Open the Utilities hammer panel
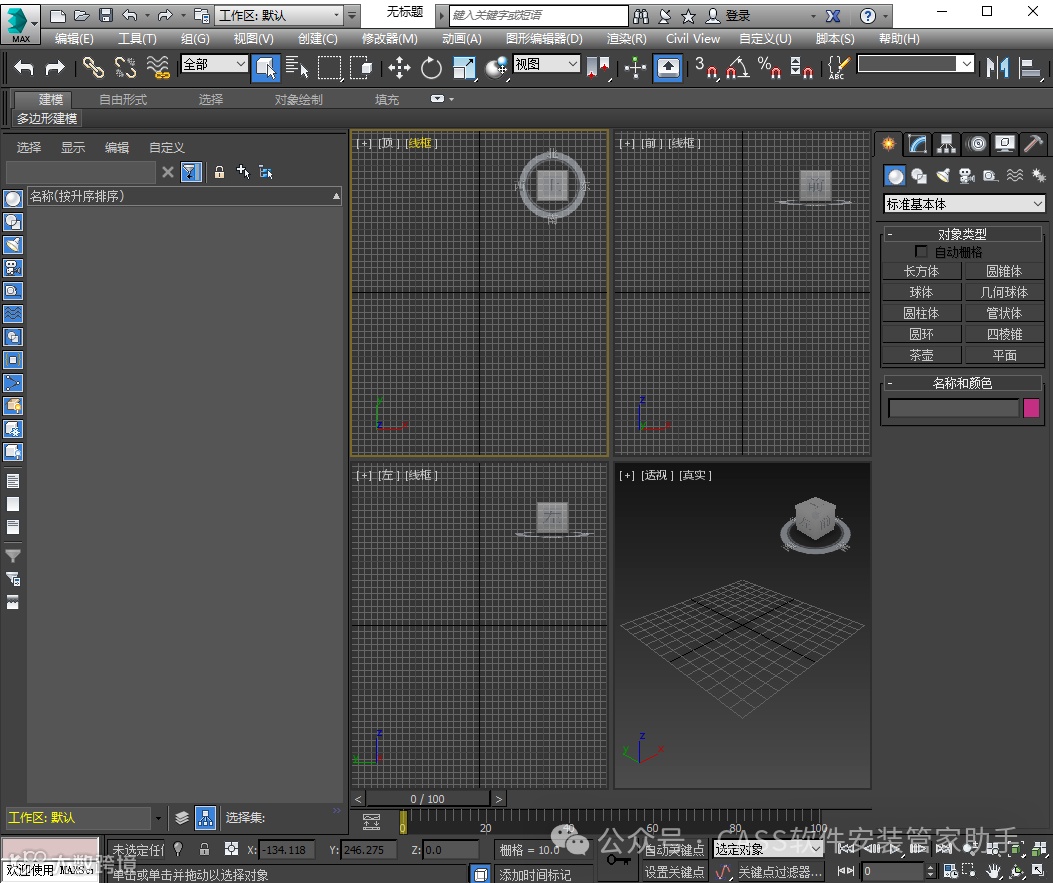 [1034, 144]
